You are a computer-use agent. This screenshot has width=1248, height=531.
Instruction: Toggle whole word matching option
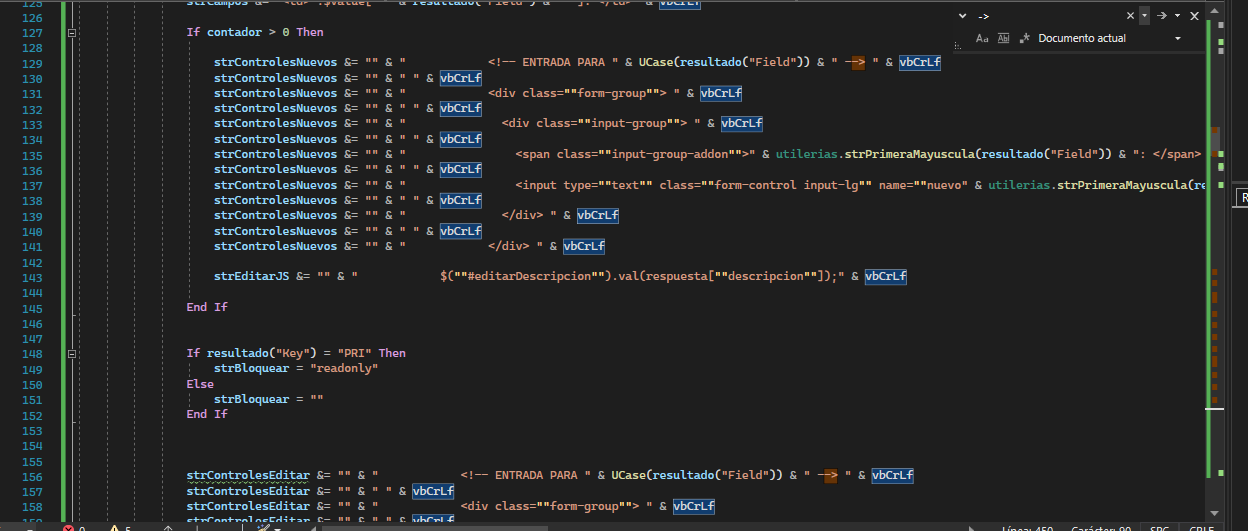coord(1003,38)
